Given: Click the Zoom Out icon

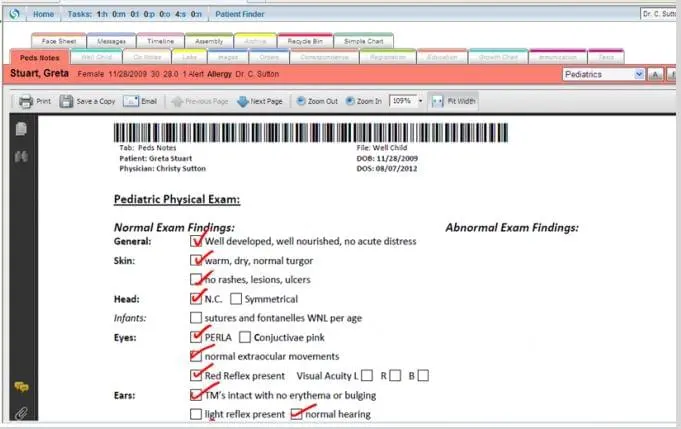Looking at the screenshot, I should click(x=301, y=101).
